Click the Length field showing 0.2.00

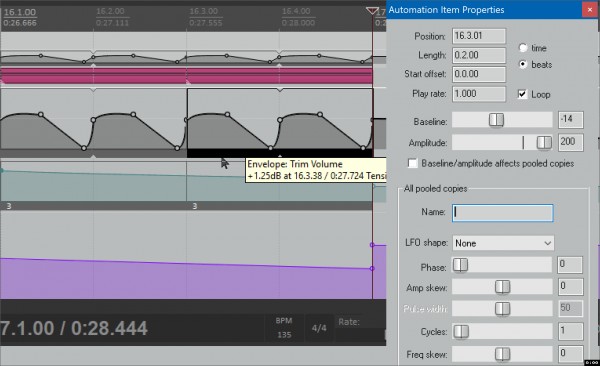click(x=479, y=55)
